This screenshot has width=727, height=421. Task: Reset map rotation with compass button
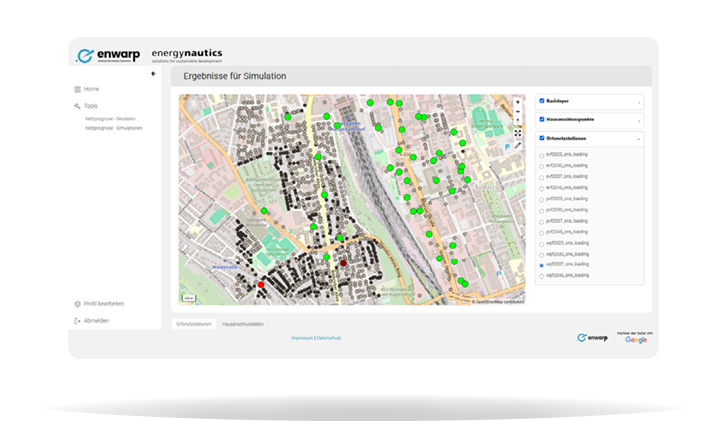518,120
